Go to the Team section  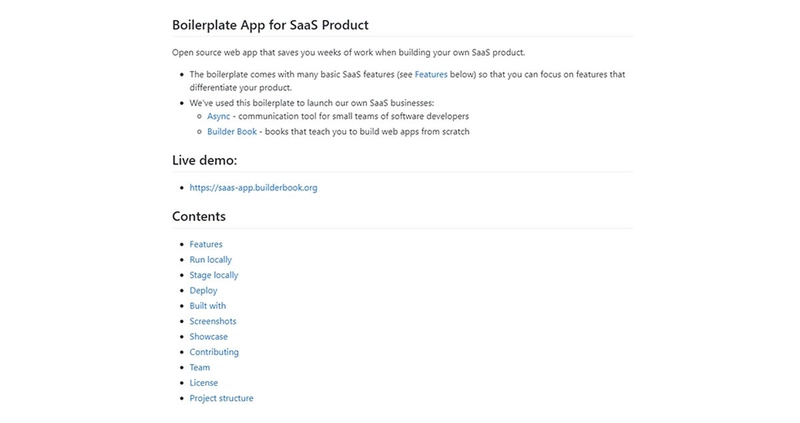[199, 367]
